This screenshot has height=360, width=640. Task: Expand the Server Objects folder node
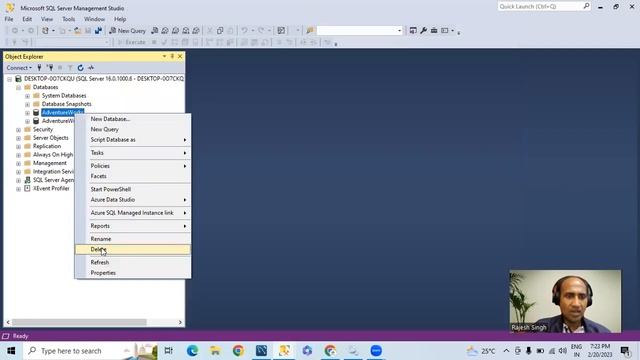pyautogui.click(x=18, y=138)
